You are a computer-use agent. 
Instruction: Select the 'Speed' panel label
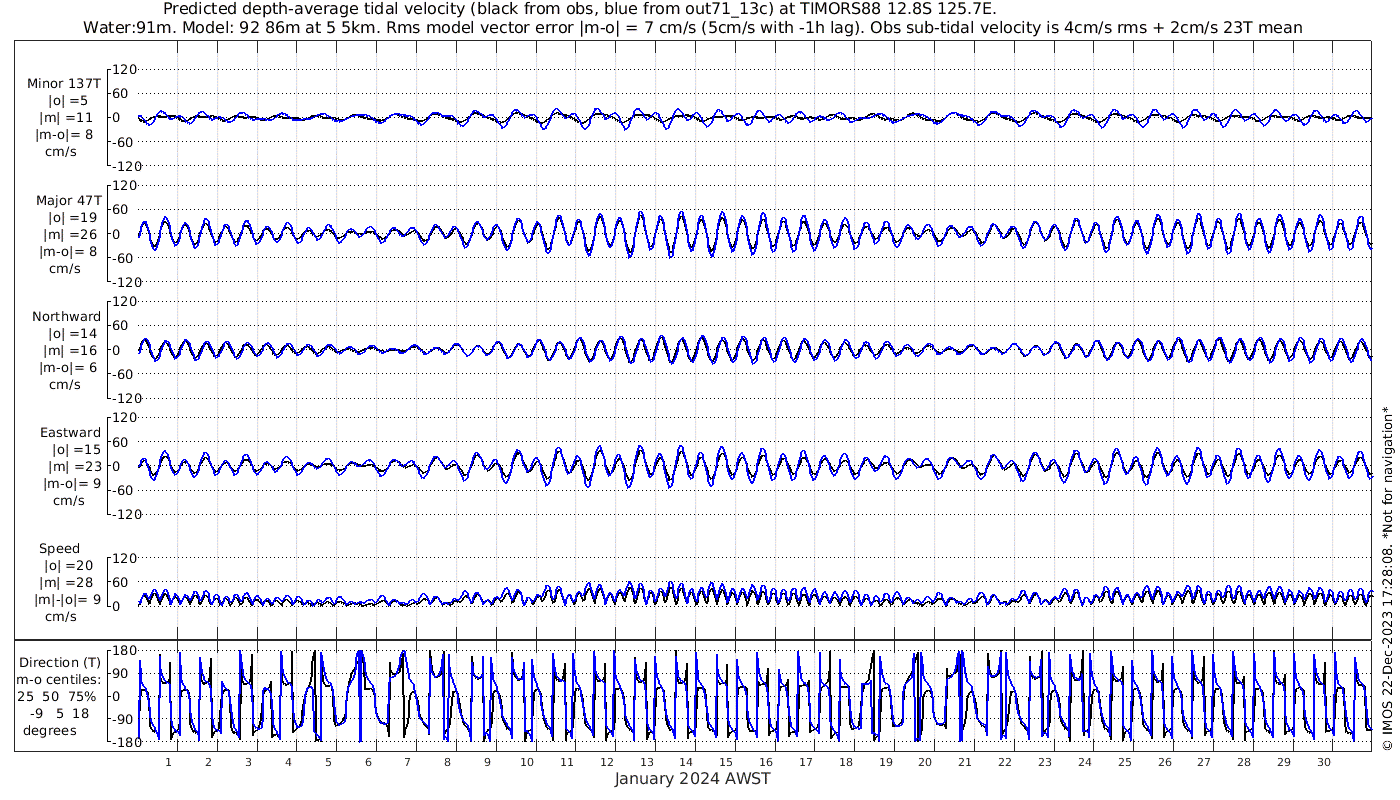pos(59,549)
